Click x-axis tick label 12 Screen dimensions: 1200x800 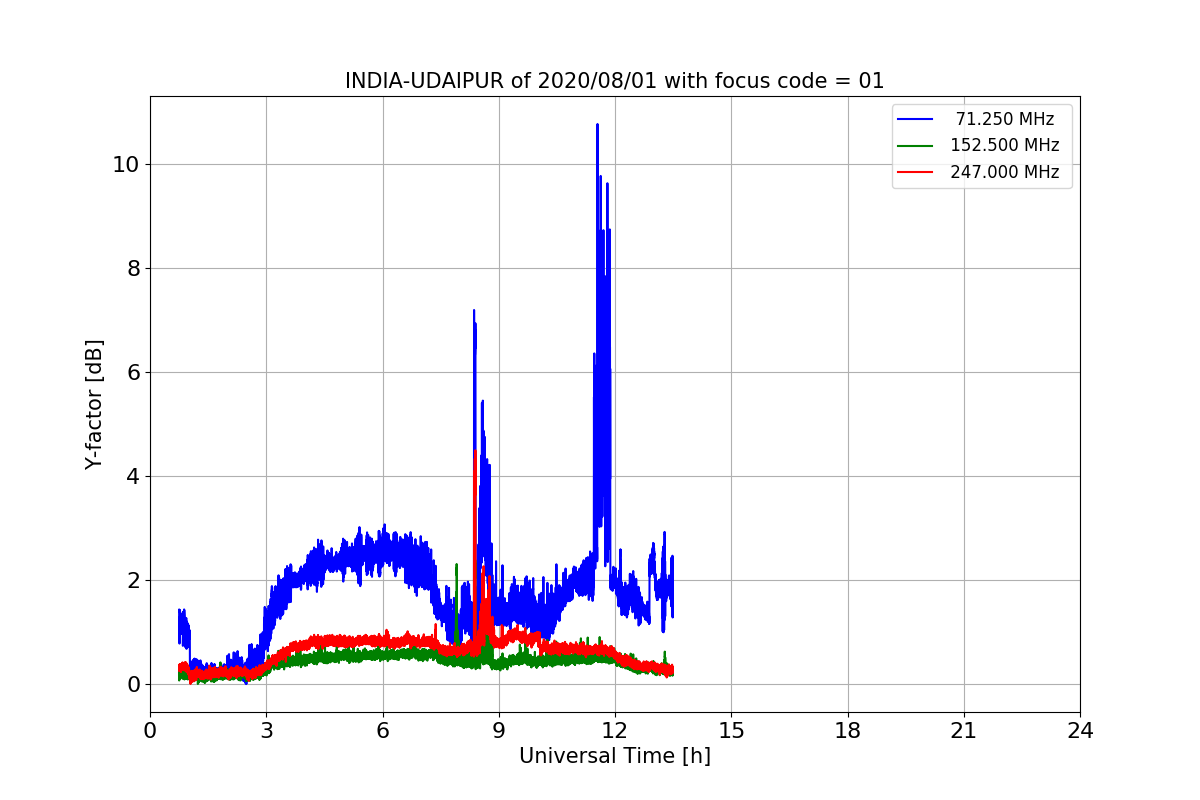click(x=615, y=731)
